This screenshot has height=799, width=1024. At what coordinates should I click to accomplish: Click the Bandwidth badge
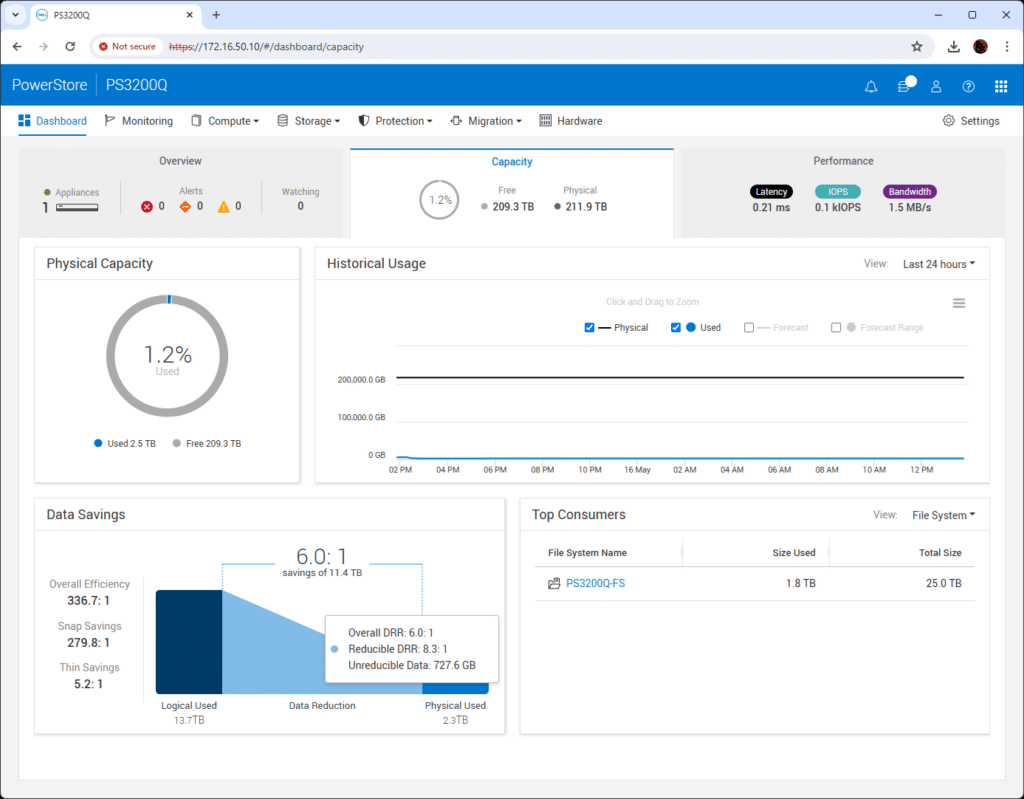tap(910, 191)
